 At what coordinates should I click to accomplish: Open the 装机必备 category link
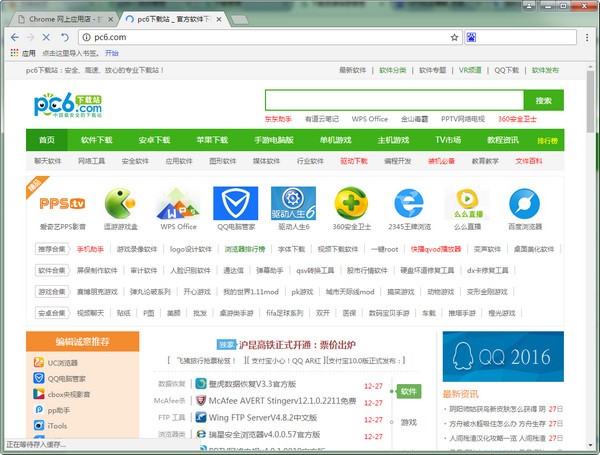point(441,161)
